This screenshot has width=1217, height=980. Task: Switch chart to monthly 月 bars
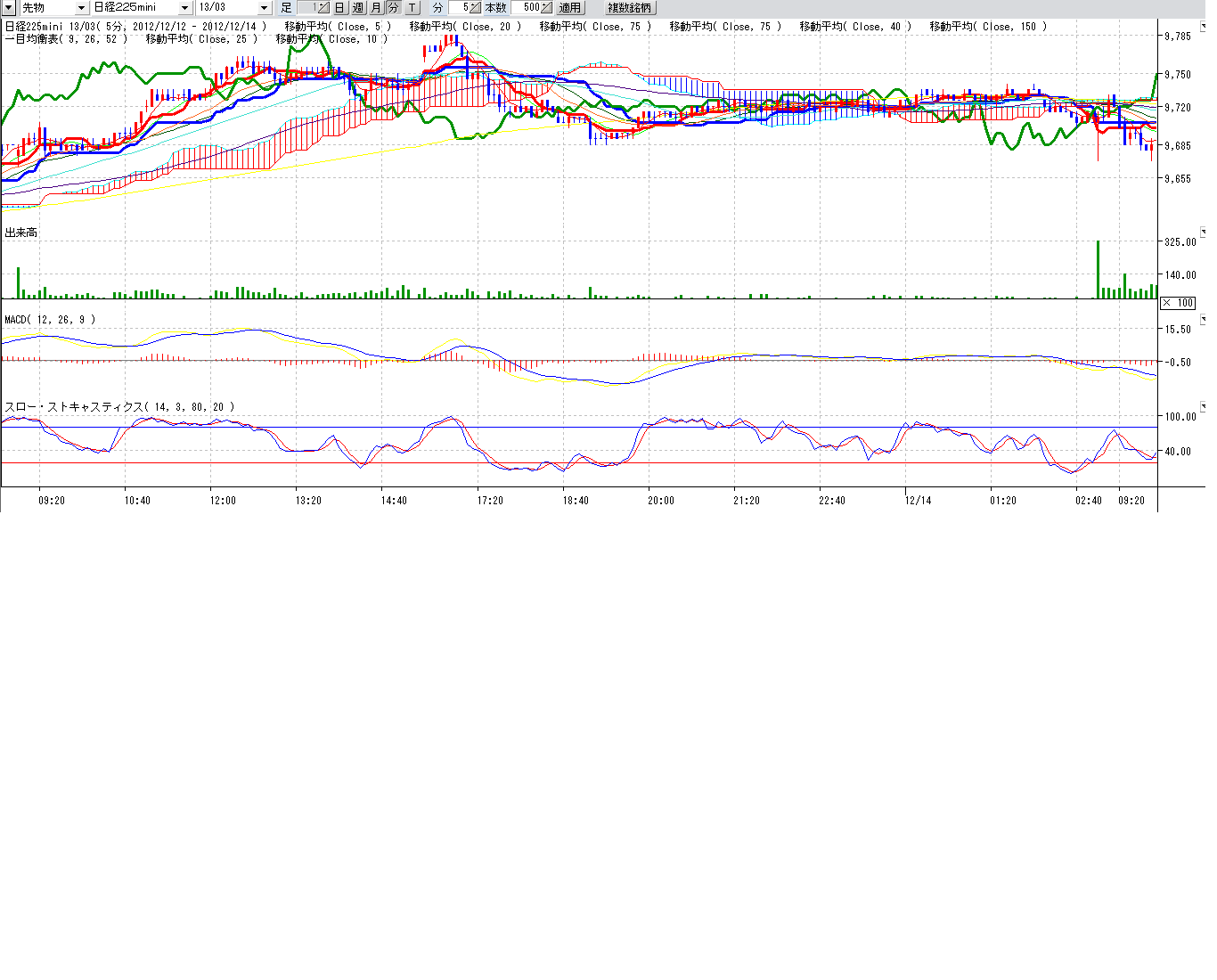[x=375, y=8]
